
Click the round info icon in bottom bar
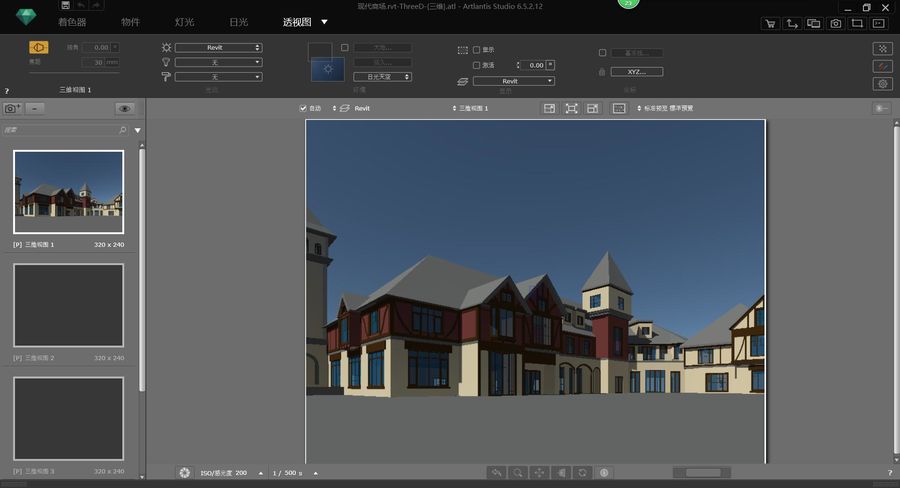604,472
